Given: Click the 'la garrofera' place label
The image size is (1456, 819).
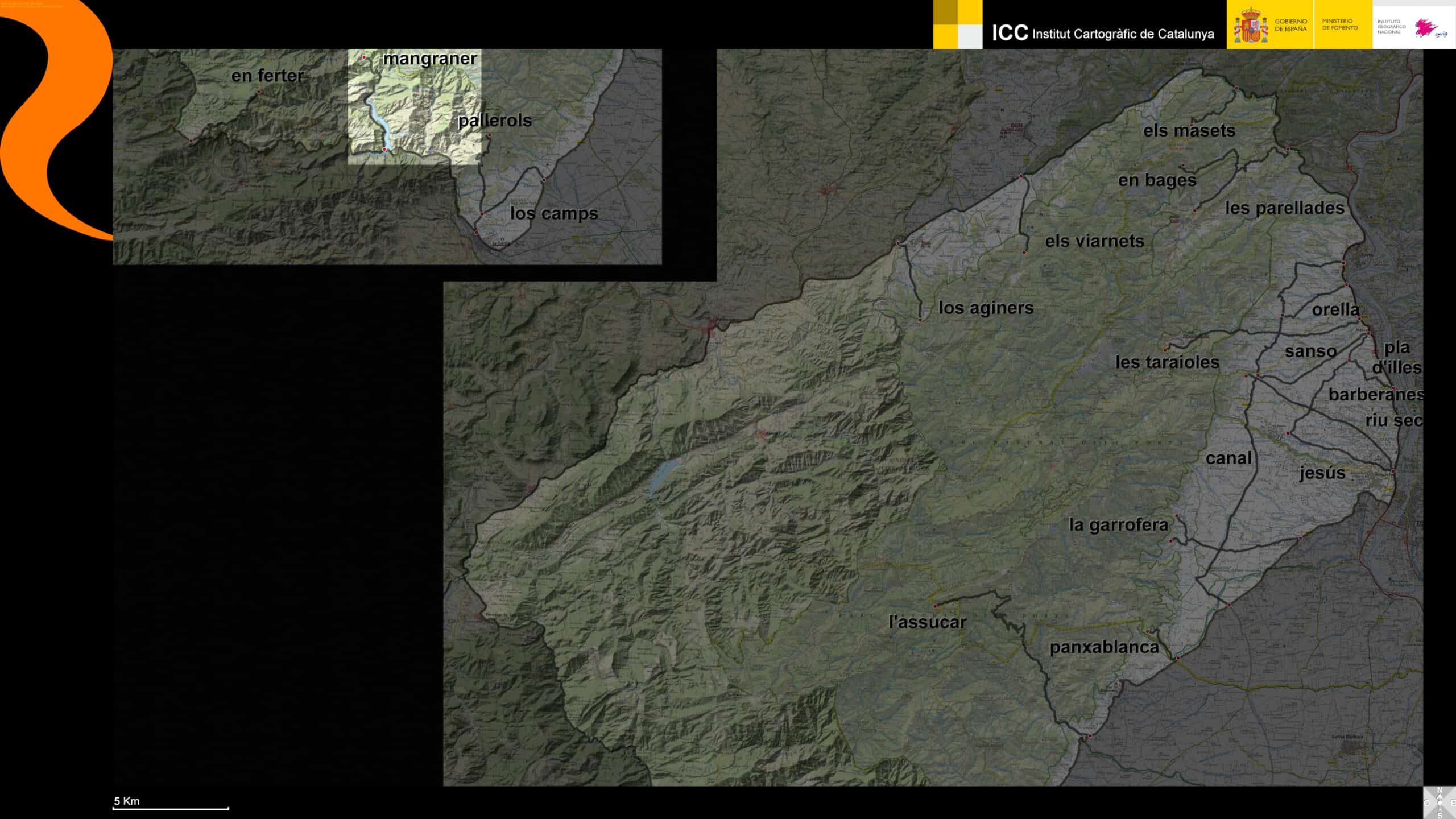Looking at the screenshot, I should click(1118, 524).
